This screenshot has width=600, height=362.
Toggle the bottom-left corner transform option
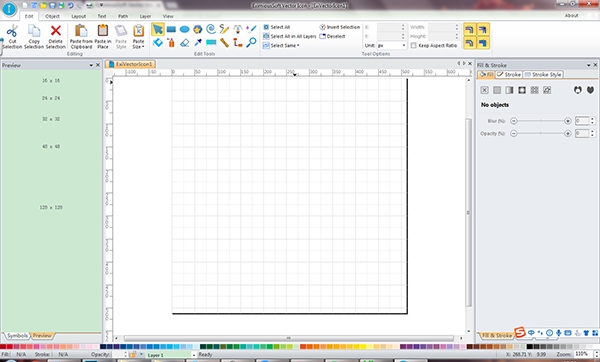pyautogui.click(x=470, y=42)
